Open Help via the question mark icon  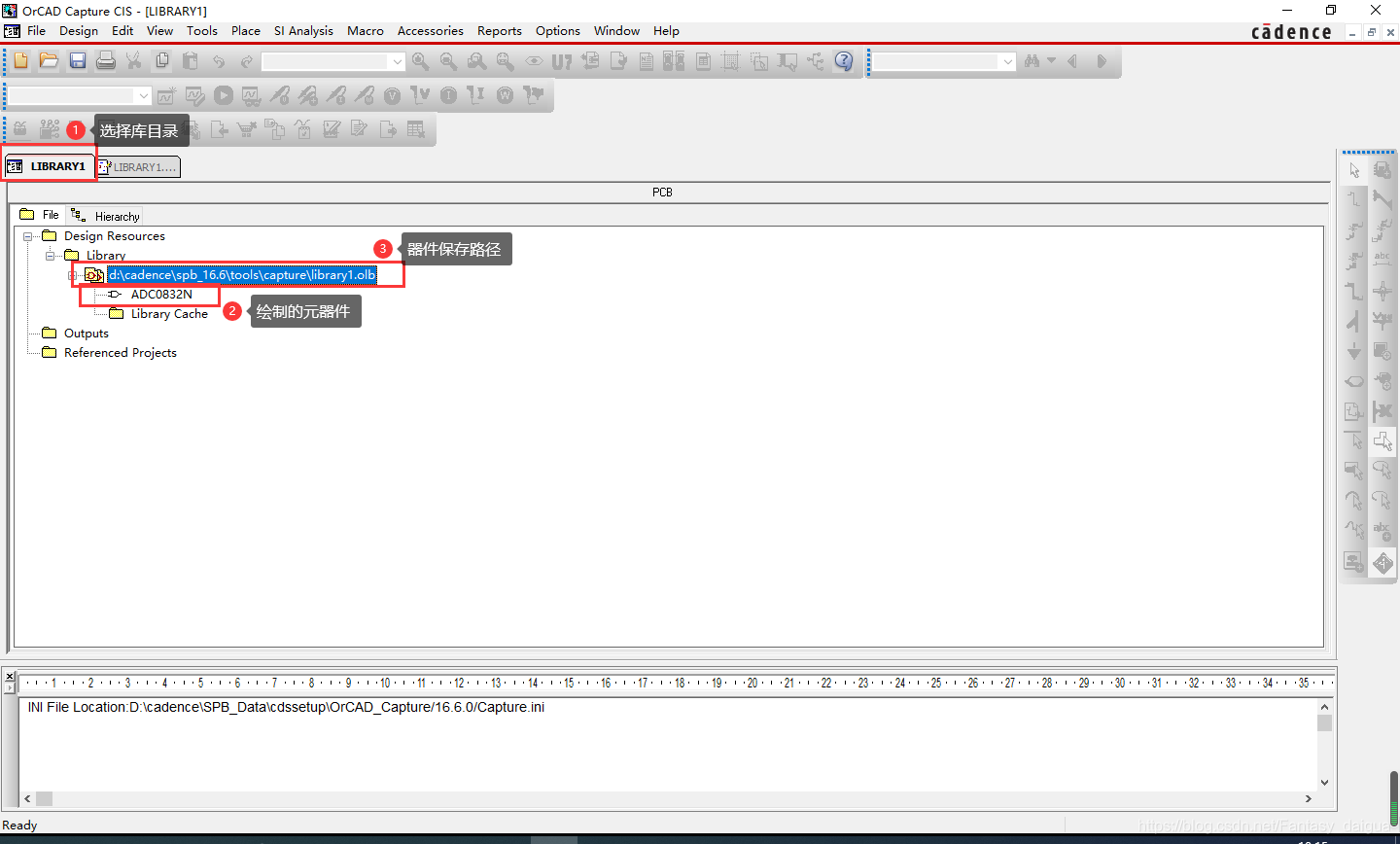pos(844,61)
